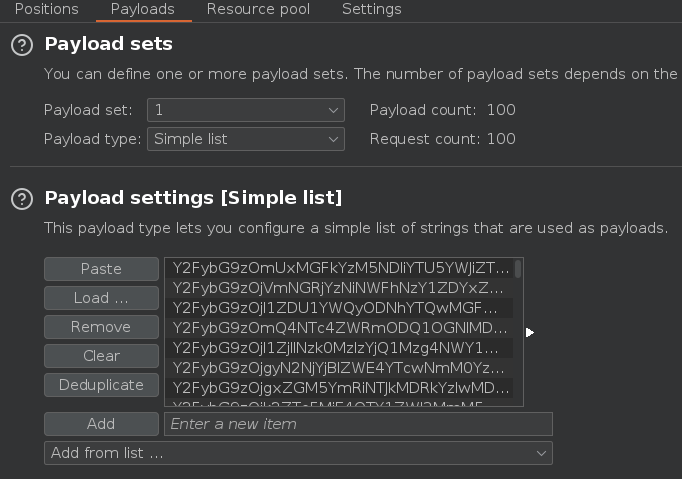Expand the Payload set dropdown

[x=245, y=110]
